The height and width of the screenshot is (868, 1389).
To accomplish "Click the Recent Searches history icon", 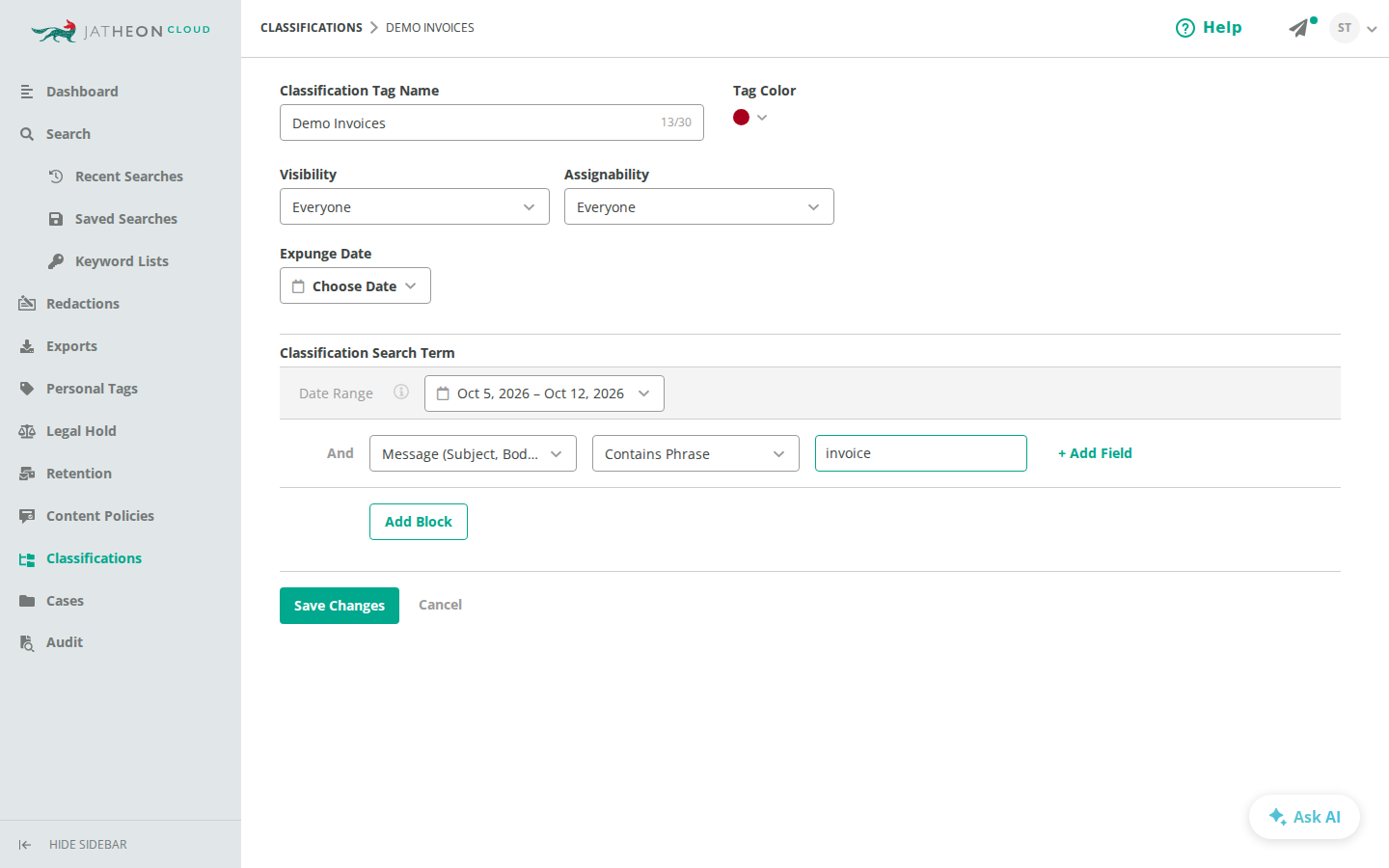I will point(56,176).
